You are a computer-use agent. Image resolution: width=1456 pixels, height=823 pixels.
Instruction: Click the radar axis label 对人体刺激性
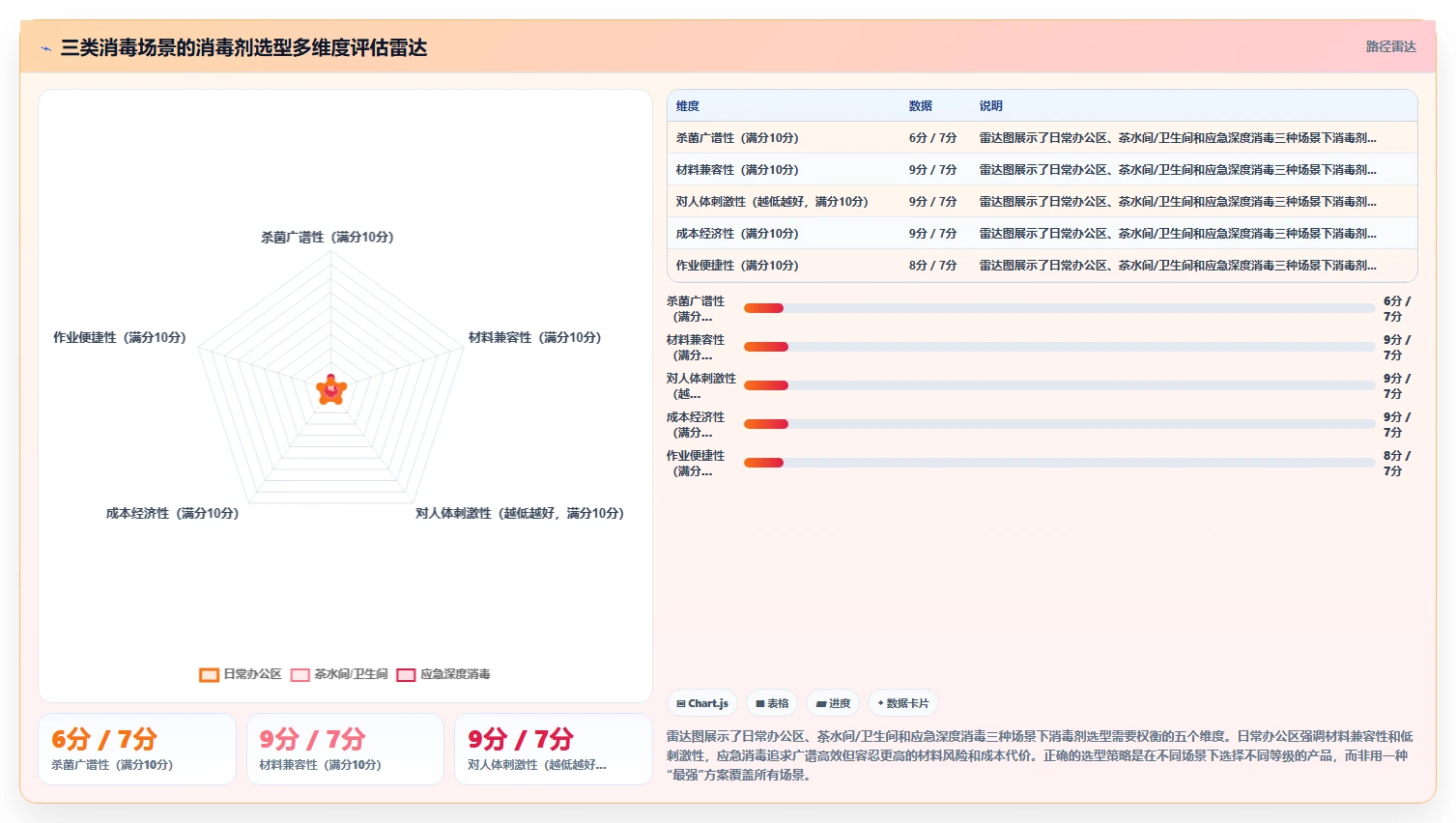click(520, 513)
